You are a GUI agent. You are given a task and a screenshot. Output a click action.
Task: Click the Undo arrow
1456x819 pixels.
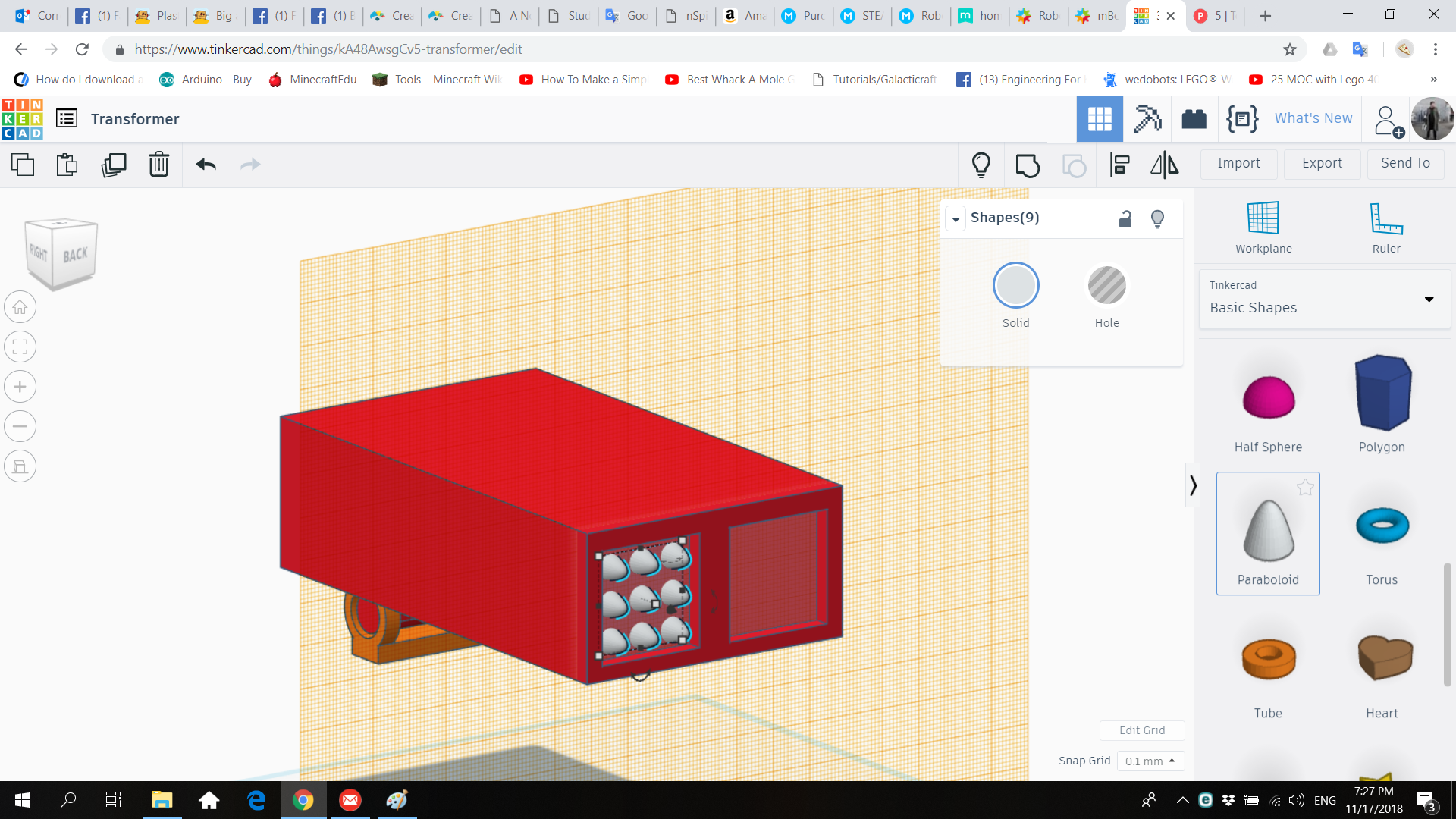(x=206, y=165)
